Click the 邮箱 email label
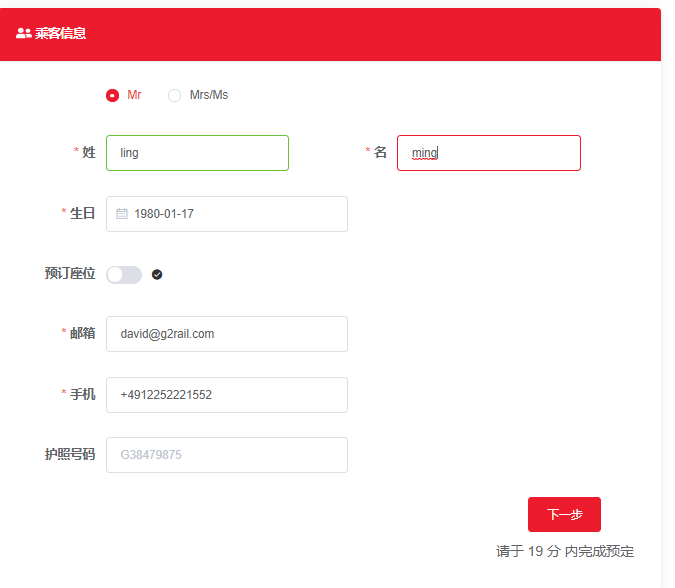 (x=82, y=334)
